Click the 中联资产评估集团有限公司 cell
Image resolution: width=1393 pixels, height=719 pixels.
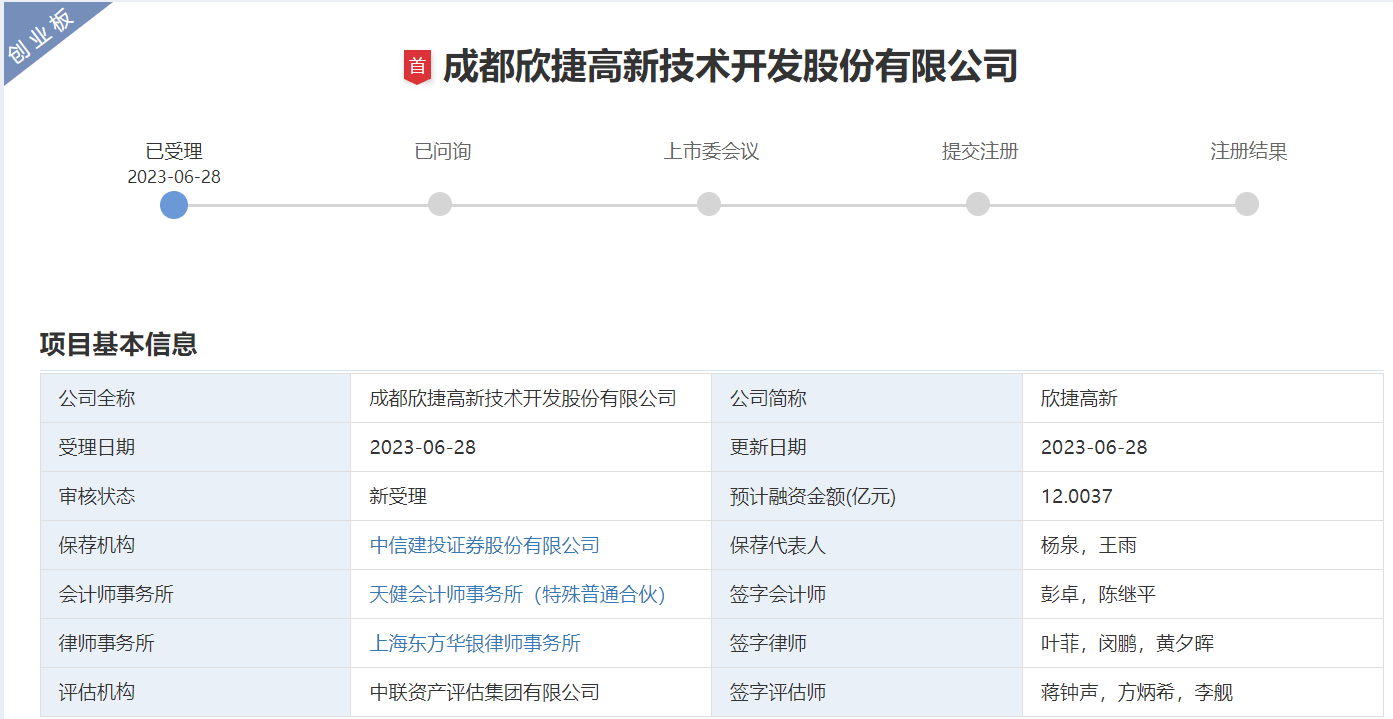point(531,692)
